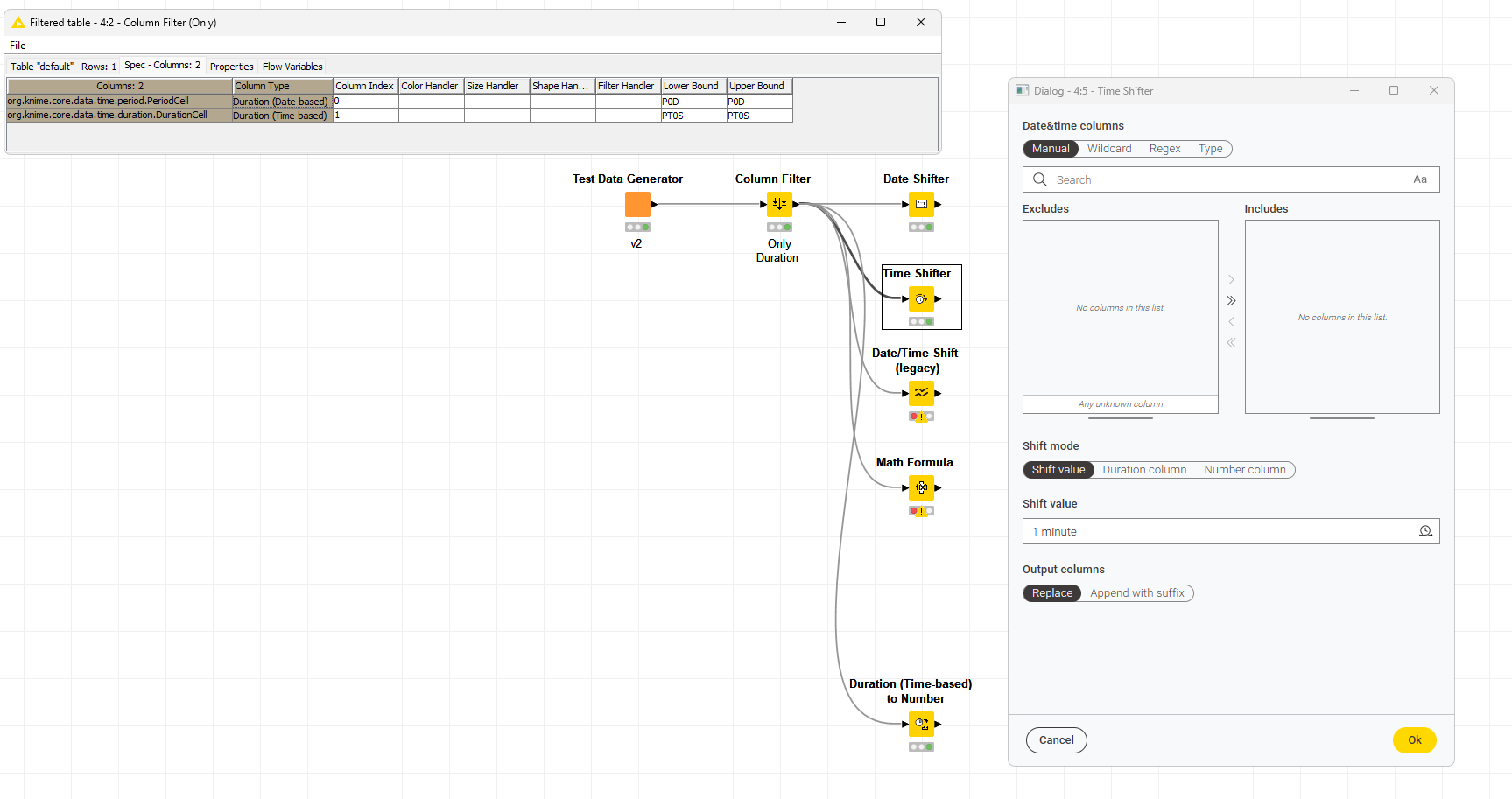The width and height of the screenshot is (1512, 799).
Task: Open the shift value interval picker icon
Action: (x=1425, y=531)
